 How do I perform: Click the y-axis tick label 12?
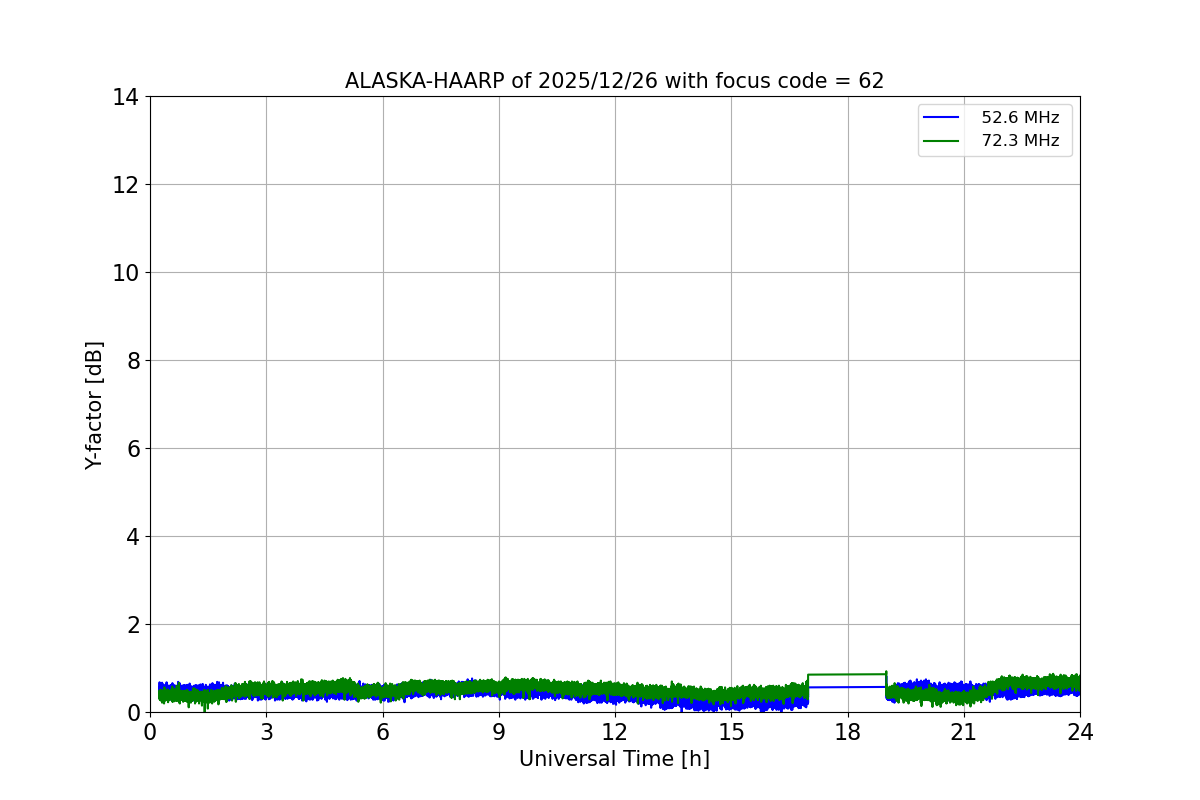point(125,185)
